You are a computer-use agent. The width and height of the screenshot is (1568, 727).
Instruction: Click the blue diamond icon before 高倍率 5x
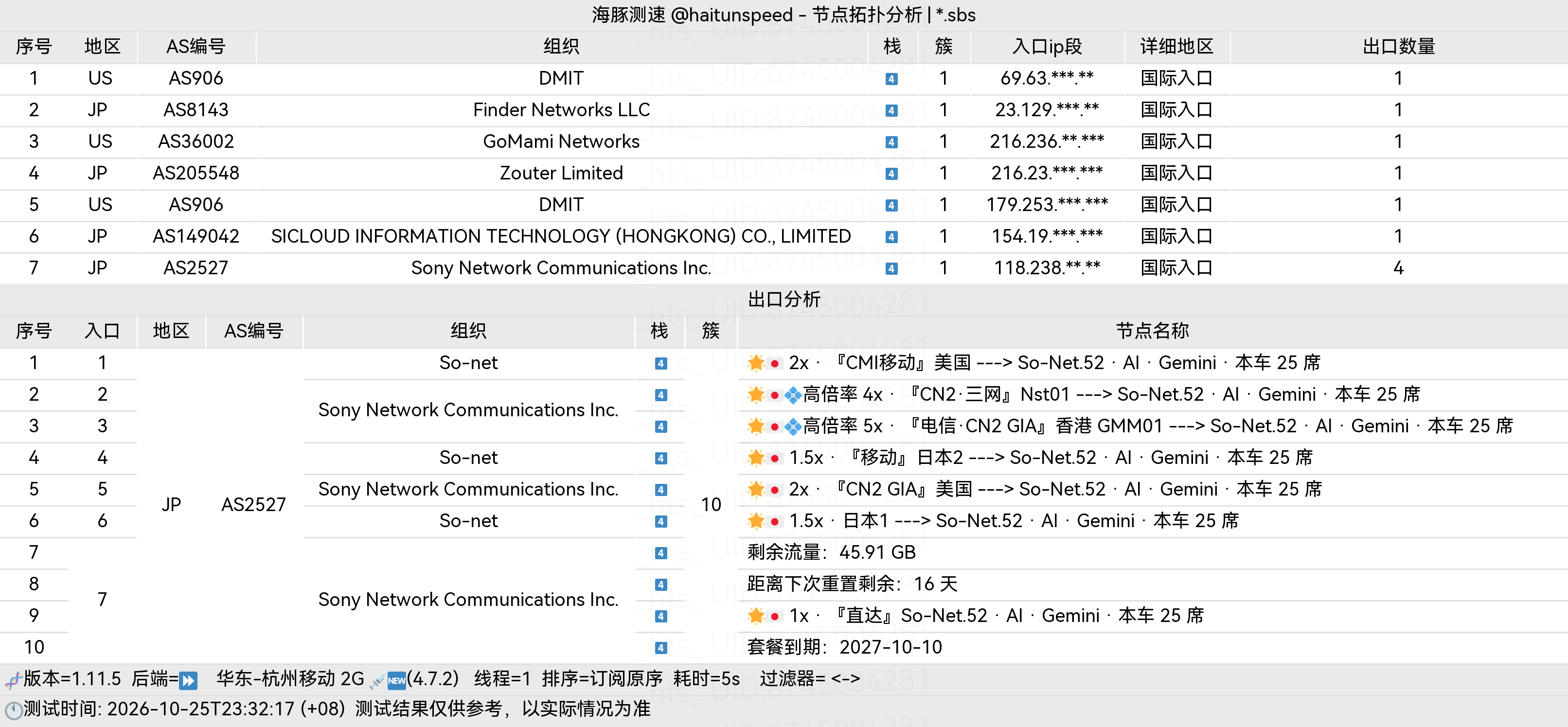pyautogui.click(x=793, y=427)
